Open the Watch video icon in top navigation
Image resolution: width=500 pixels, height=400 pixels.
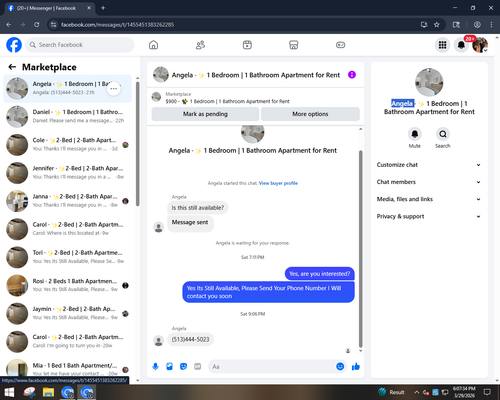[x=247, y=45]
